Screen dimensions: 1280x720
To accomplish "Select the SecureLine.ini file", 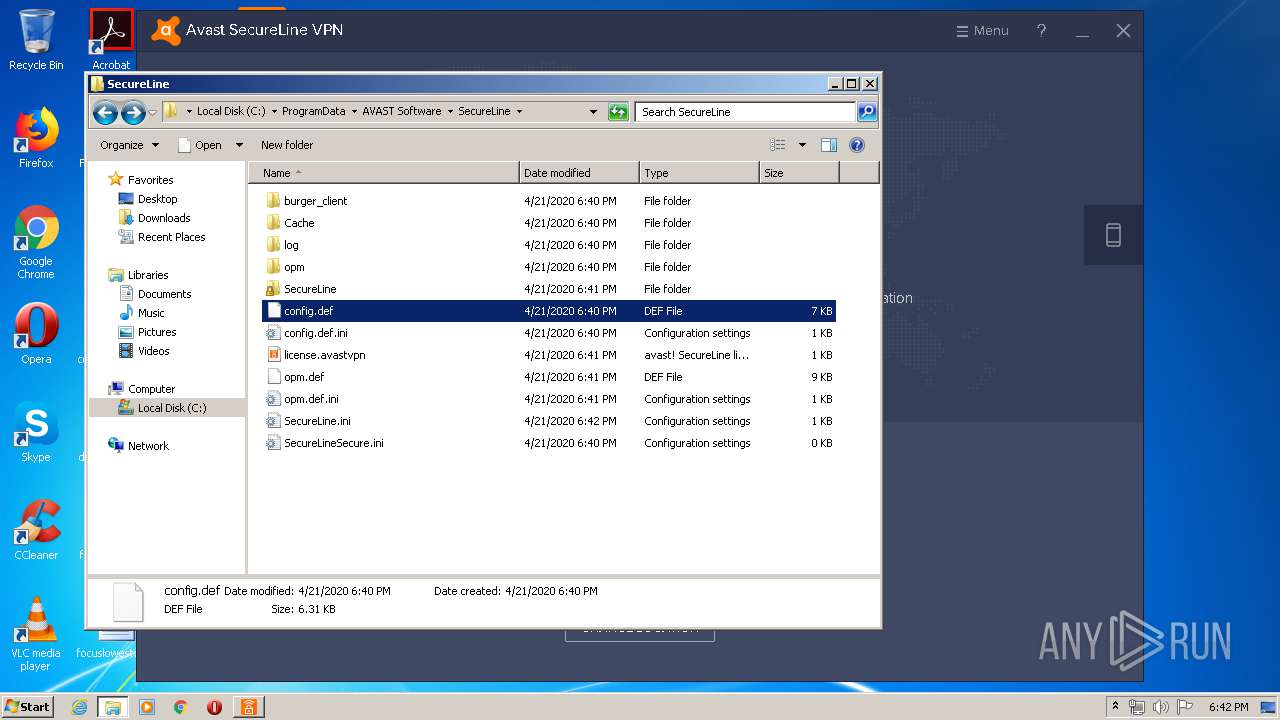I will pyautogui.click(x=317, y=421).
